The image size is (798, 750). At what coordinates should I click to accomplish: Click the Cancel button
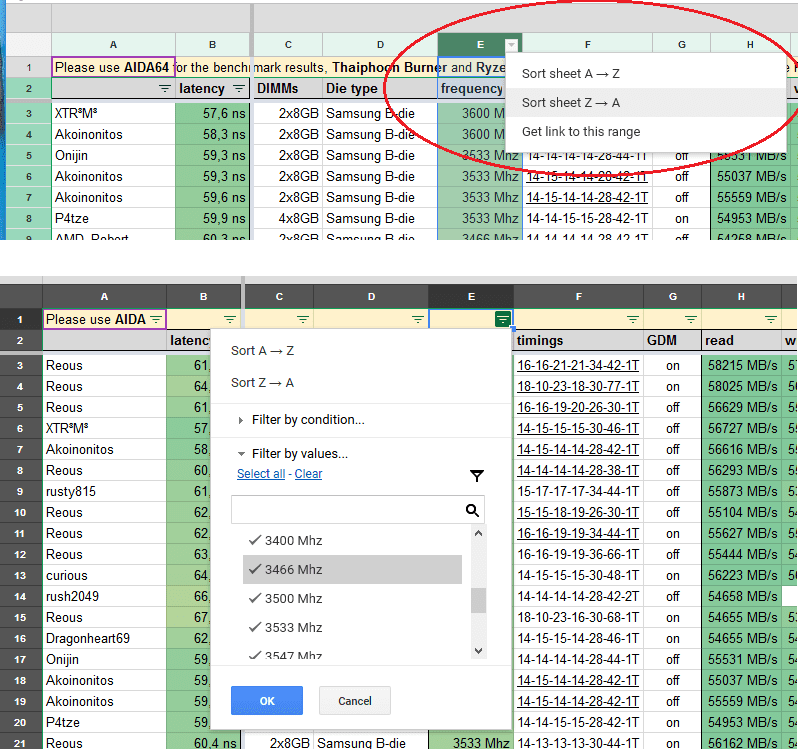pos(355,701)
